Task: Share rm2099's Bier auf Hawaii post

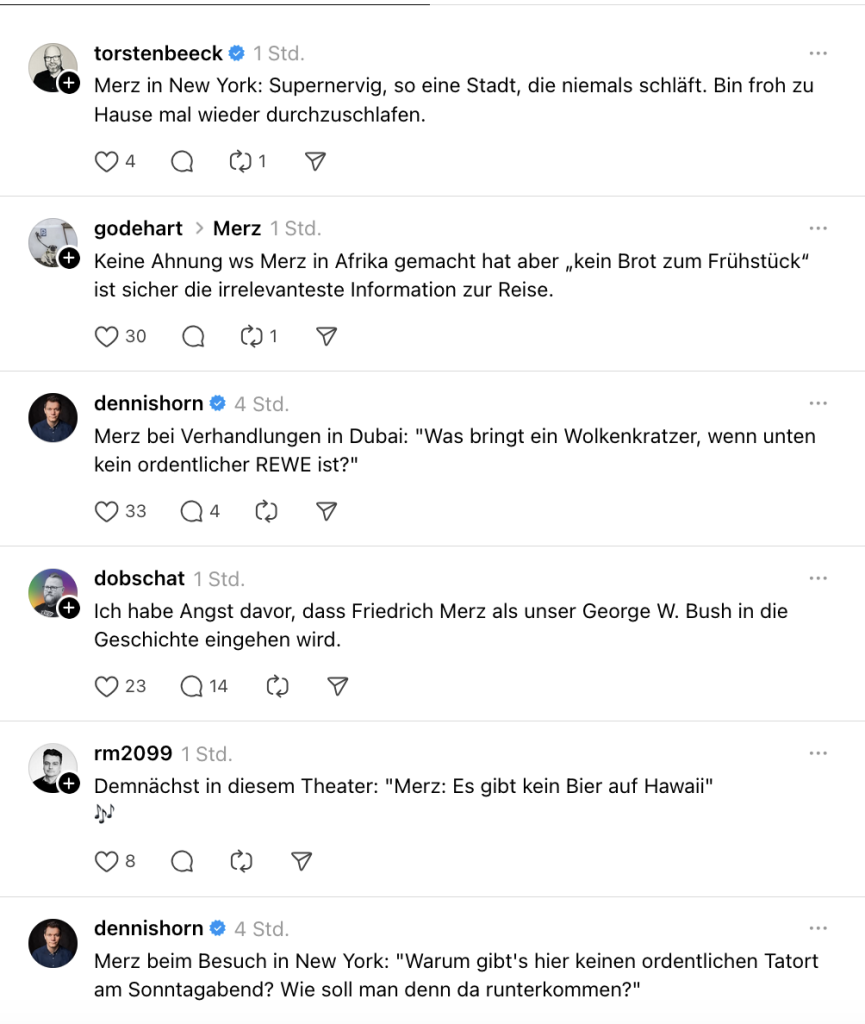Action: 302,861
